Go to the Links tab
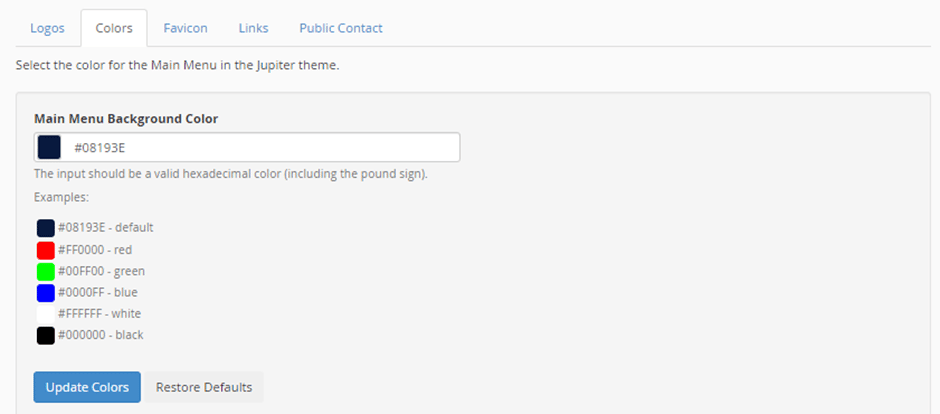Image resolution: width=940 pixels, height=414 pixels. [x=253, y=28]
